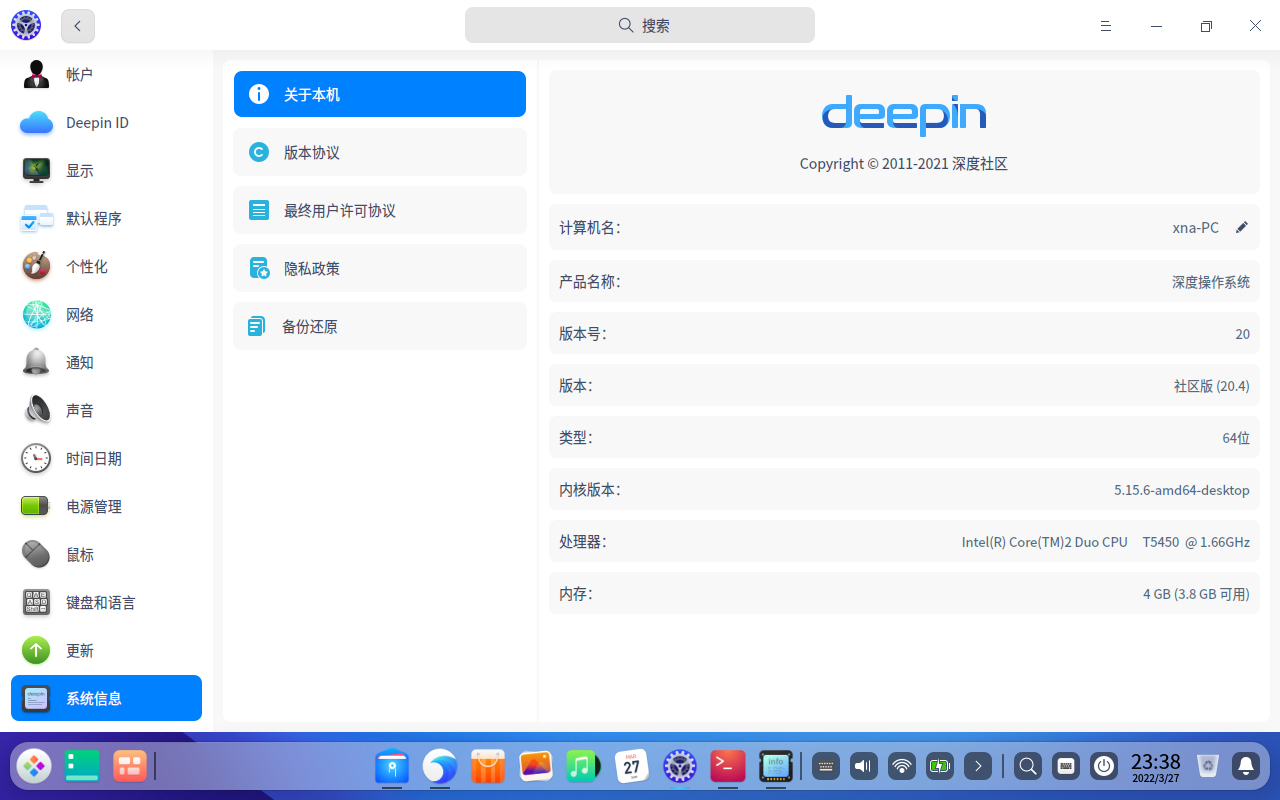
Task: Click the 搜索 search field
Action: coord(640,26)
